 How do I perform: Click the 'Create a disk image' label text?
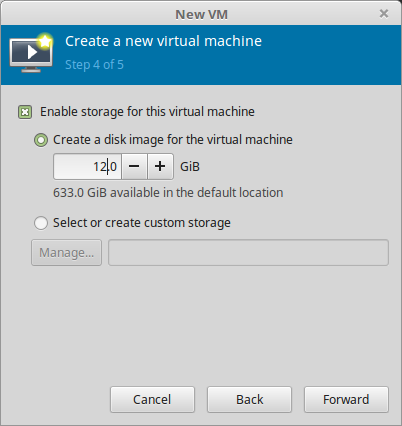[173, 140]
